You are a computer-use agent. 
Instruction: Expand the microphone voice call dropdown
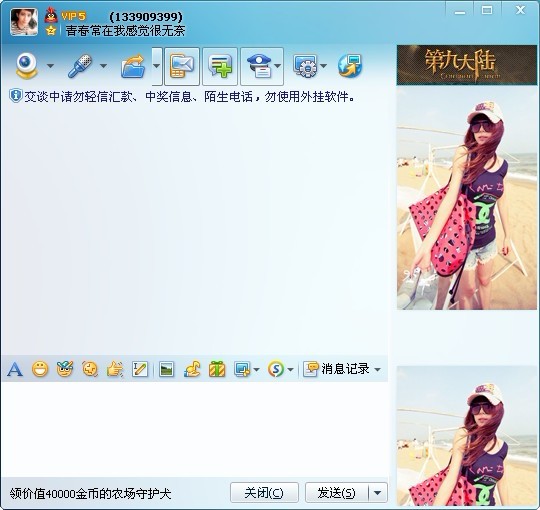point(103,65)
